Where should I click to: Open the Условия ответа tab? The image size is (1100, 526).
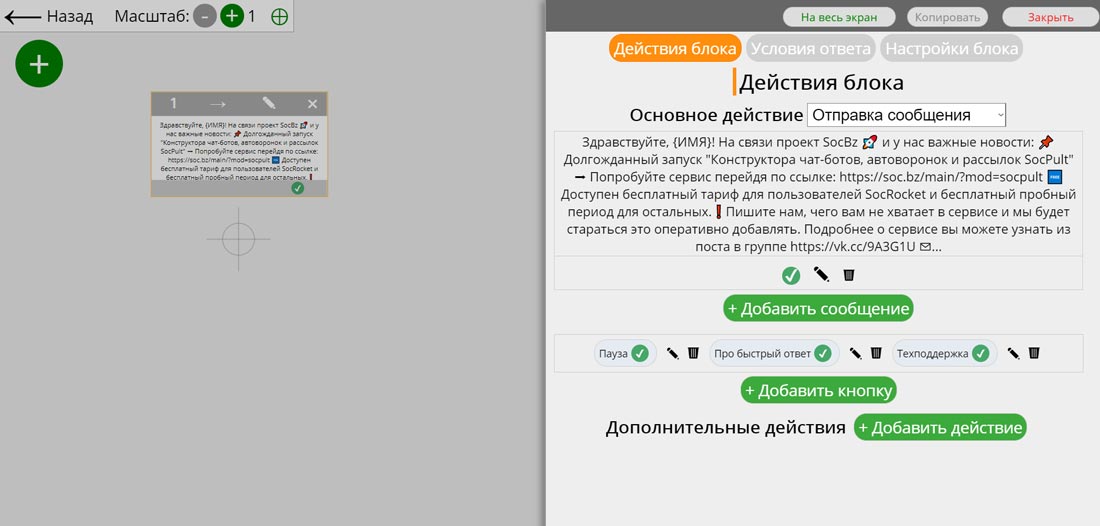click(x=810, y=49)
